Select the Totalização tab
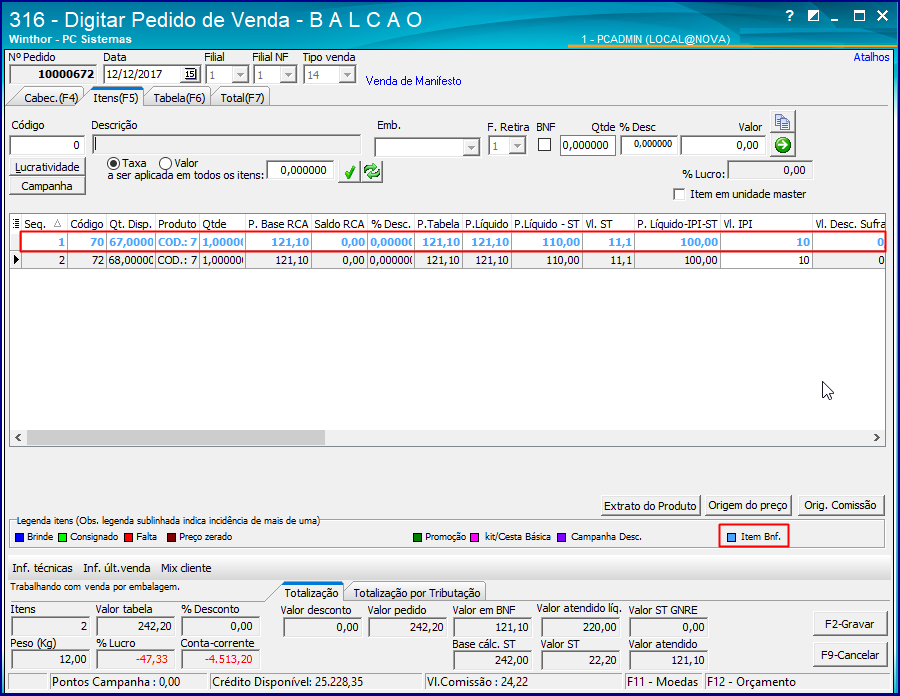Viewport: 900px width, 696px height. point(312,593)
